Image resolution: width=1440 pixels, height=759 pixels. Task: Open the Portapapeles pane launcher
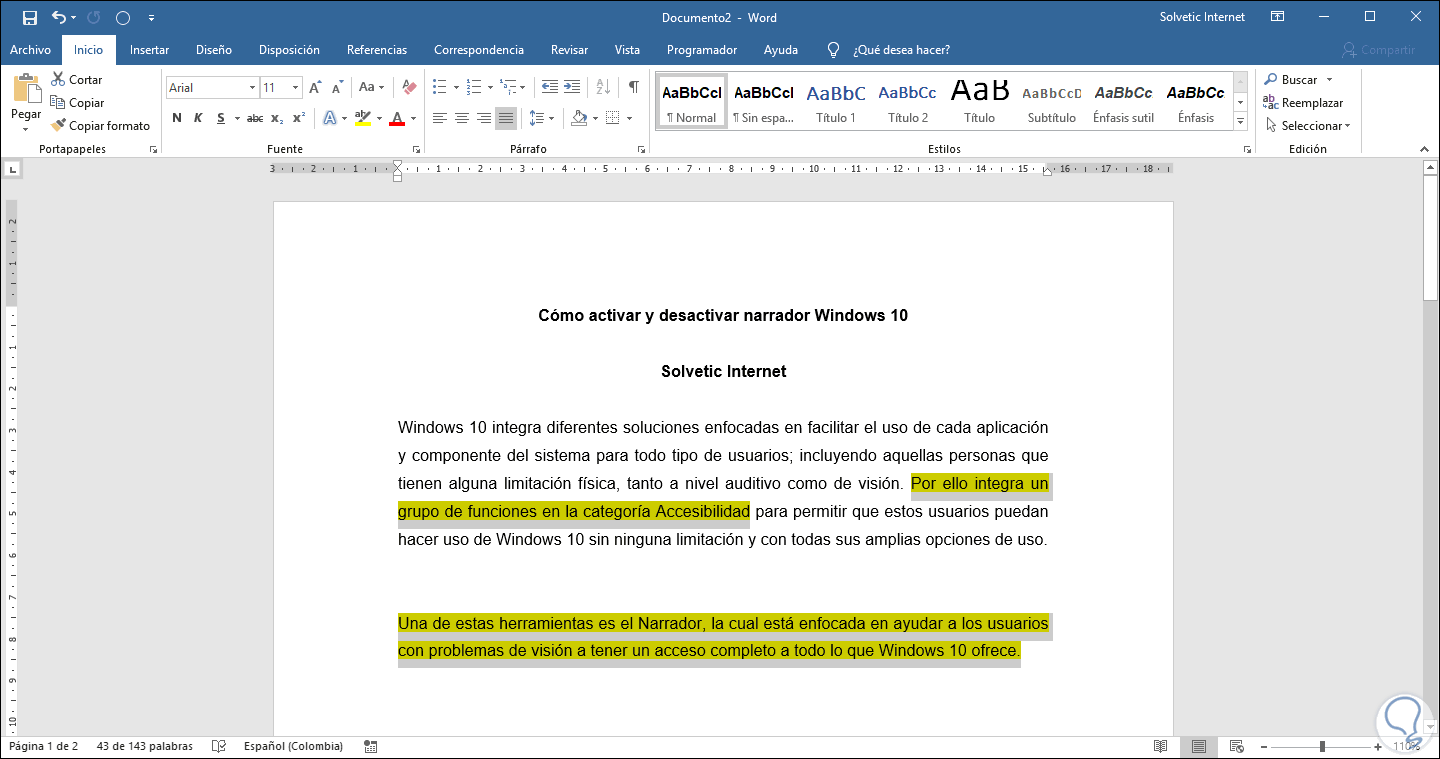coord(153,150)
